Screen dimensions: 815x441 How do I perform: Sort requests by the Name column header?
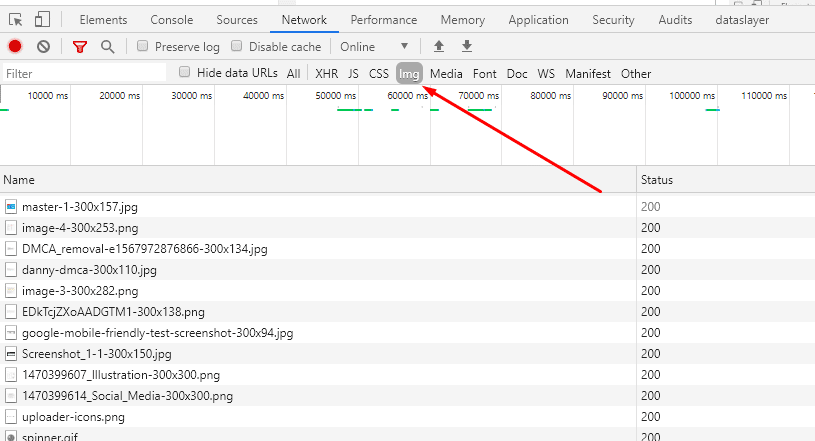[19, 180]
